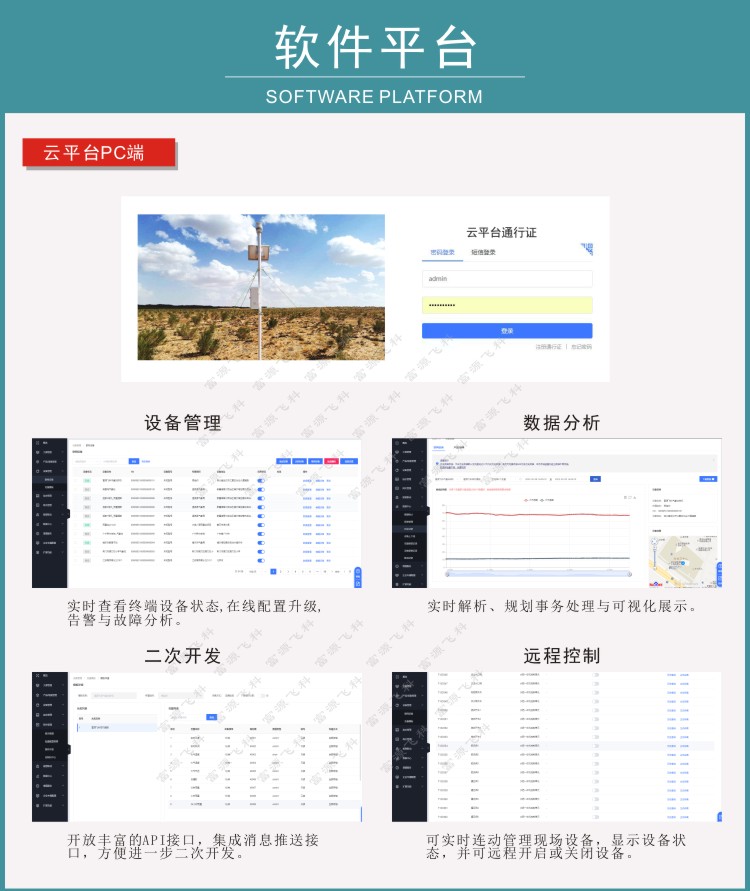Click the yellow password input field
The height and width of the screenshot is (891, 750).
(x=506, y=305)
